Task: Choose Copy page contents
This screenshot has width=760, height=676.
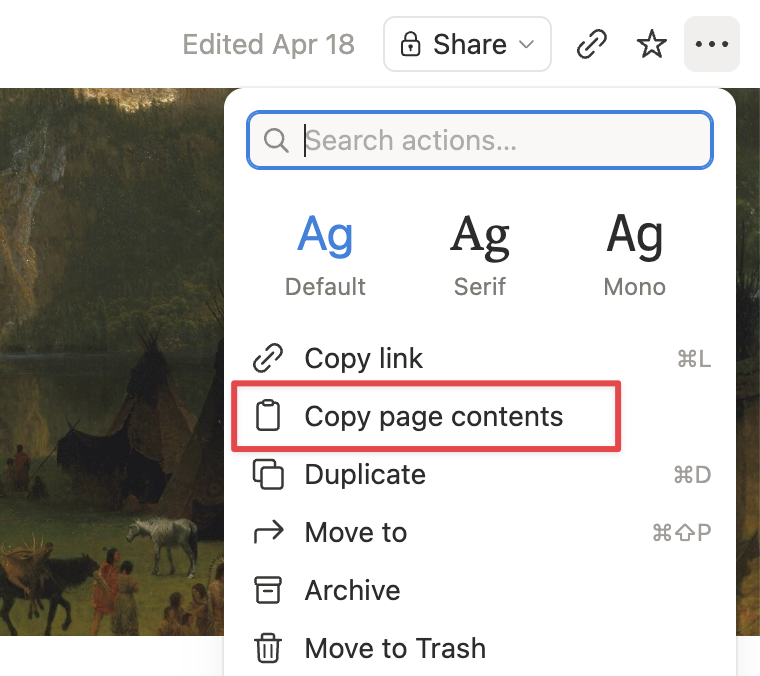Action: click(x=480, y=417)
